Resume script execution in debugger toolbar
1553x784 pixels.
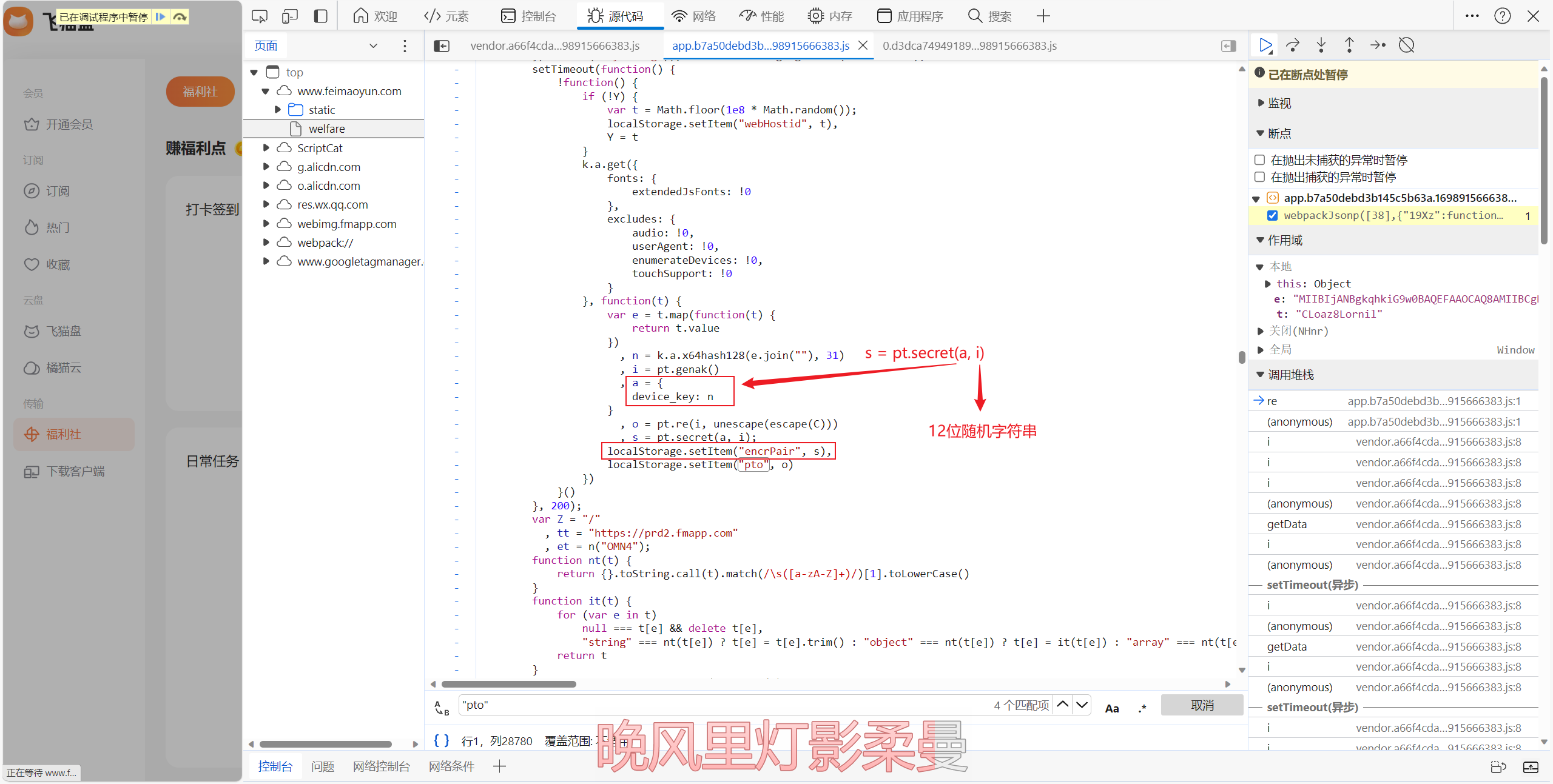click(1265, 45)
